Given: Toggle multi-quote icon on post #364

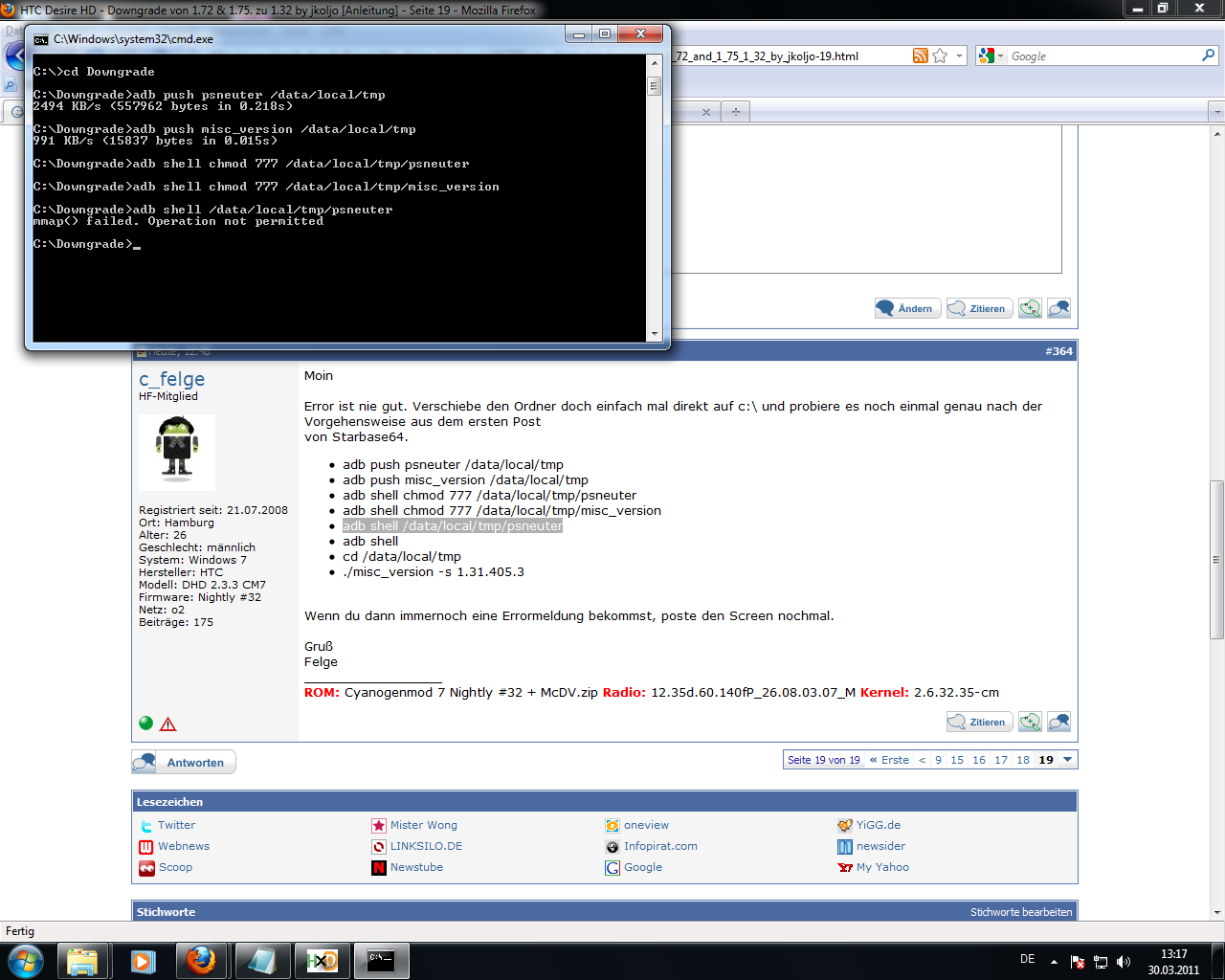Looking at the screenshot, I should [1030, 722].
